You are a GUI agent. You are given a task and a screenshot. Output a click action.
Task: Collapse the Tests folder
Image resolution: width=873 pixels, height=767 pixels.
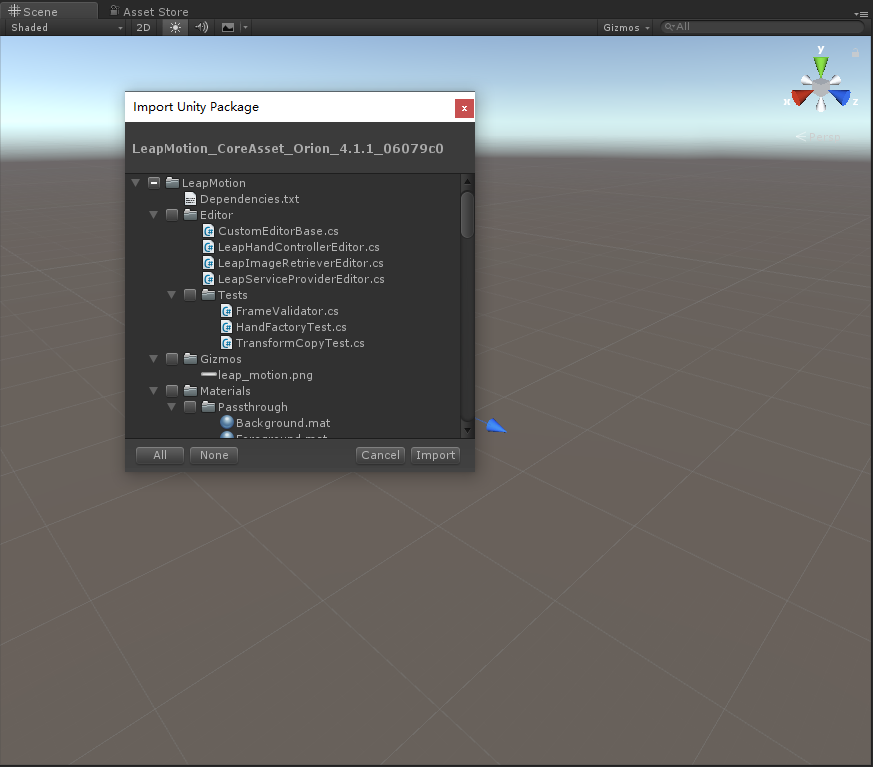(x=171, y=295)
